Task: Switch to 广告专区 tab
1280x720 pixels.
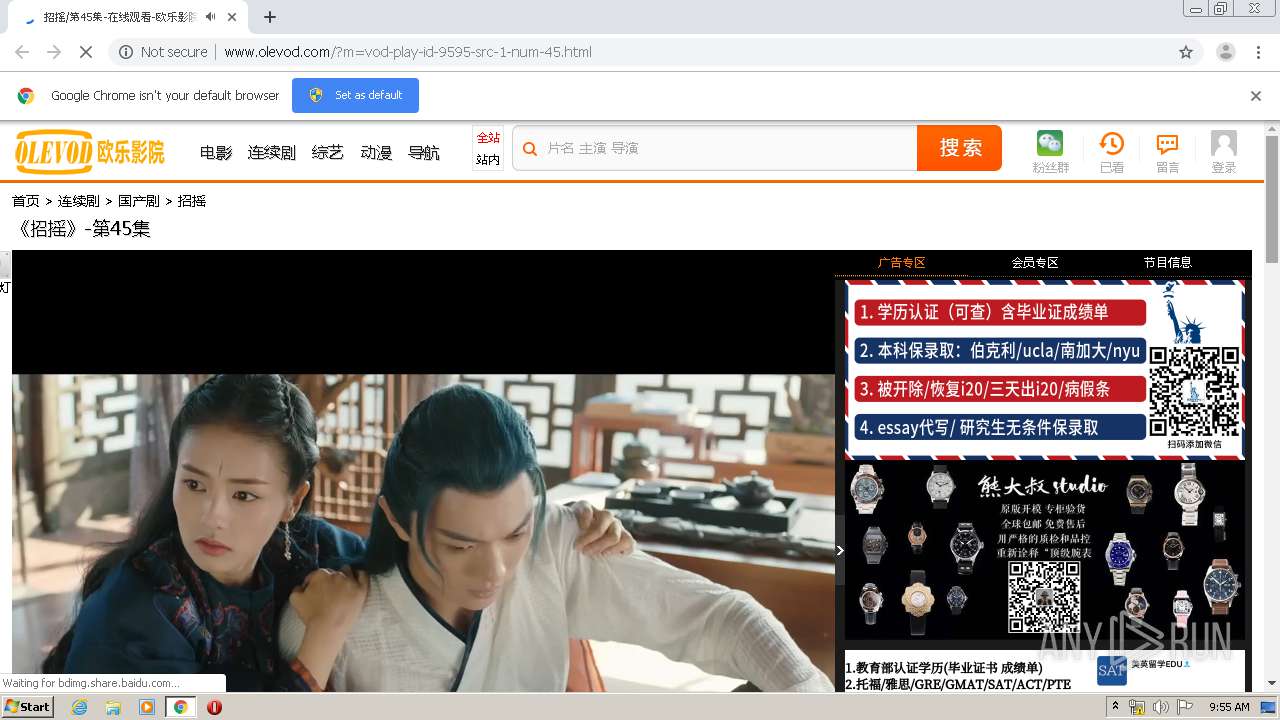Action: pyautogui.click(x=902, y=263)
